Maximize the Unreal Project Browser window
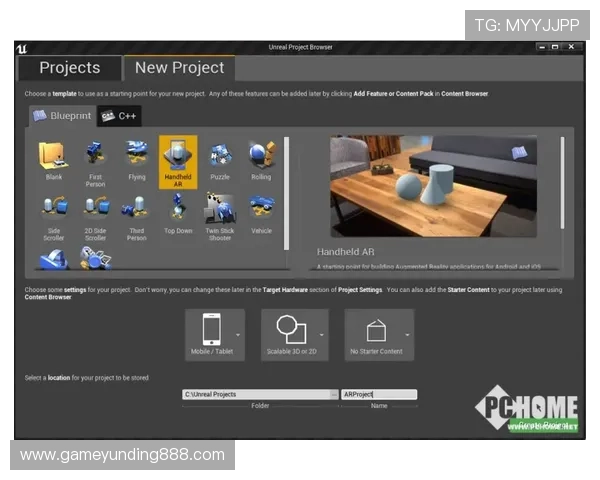The height and width of the screenshot is (480, 600). pos(555,47)
